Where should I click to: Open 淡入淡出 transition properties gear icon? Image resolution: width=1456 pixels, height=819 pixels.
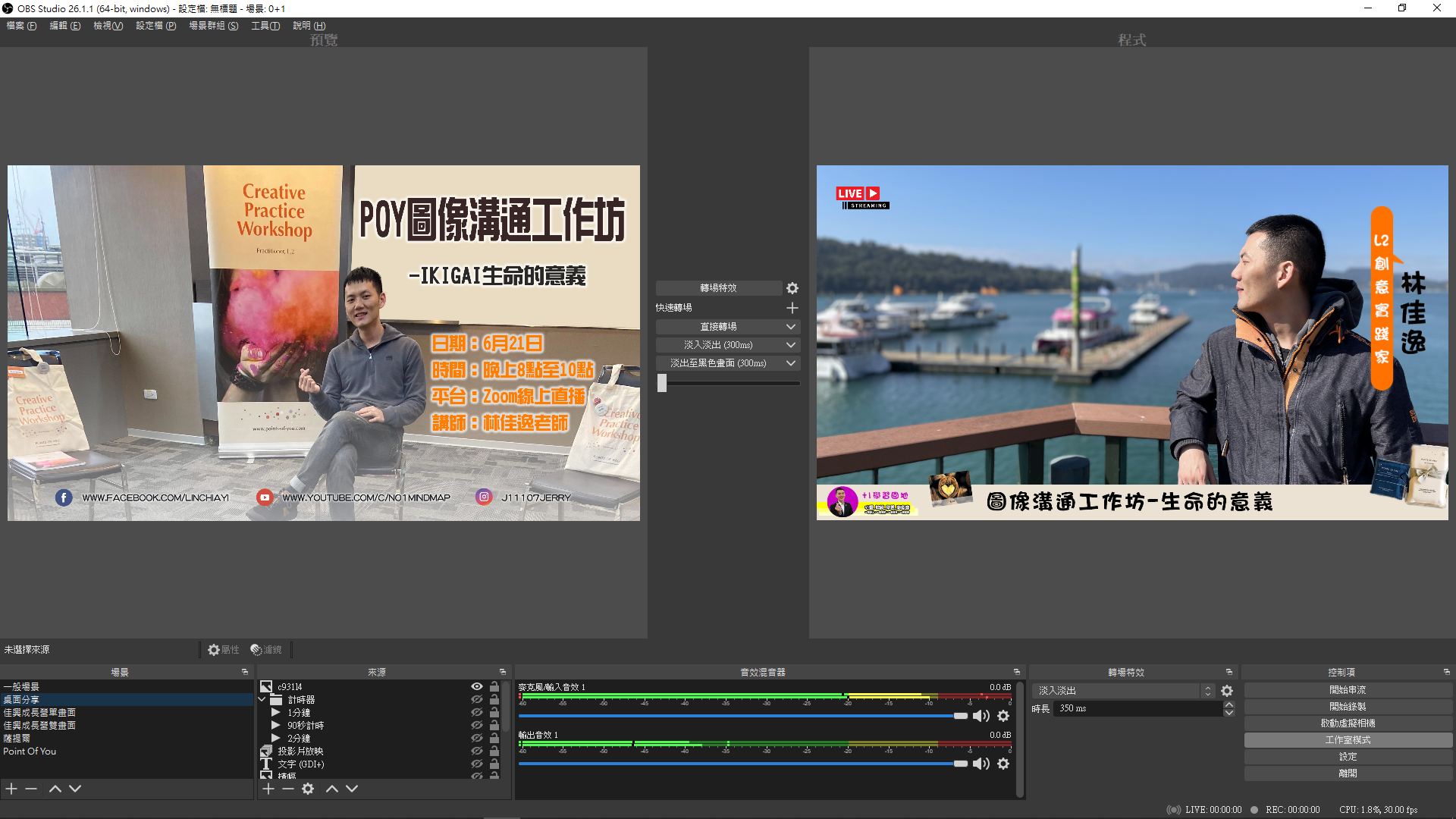(1227, 691)
